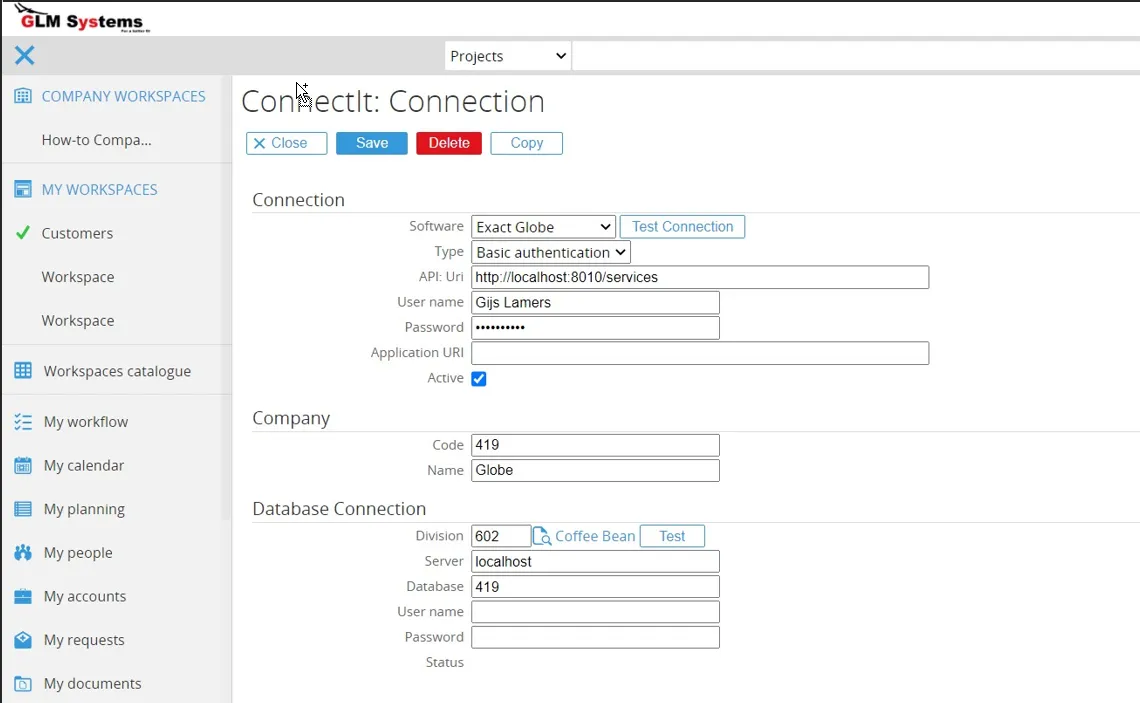
Task: Click the Division lookup magnifier icon
Action: coord(541,537)
